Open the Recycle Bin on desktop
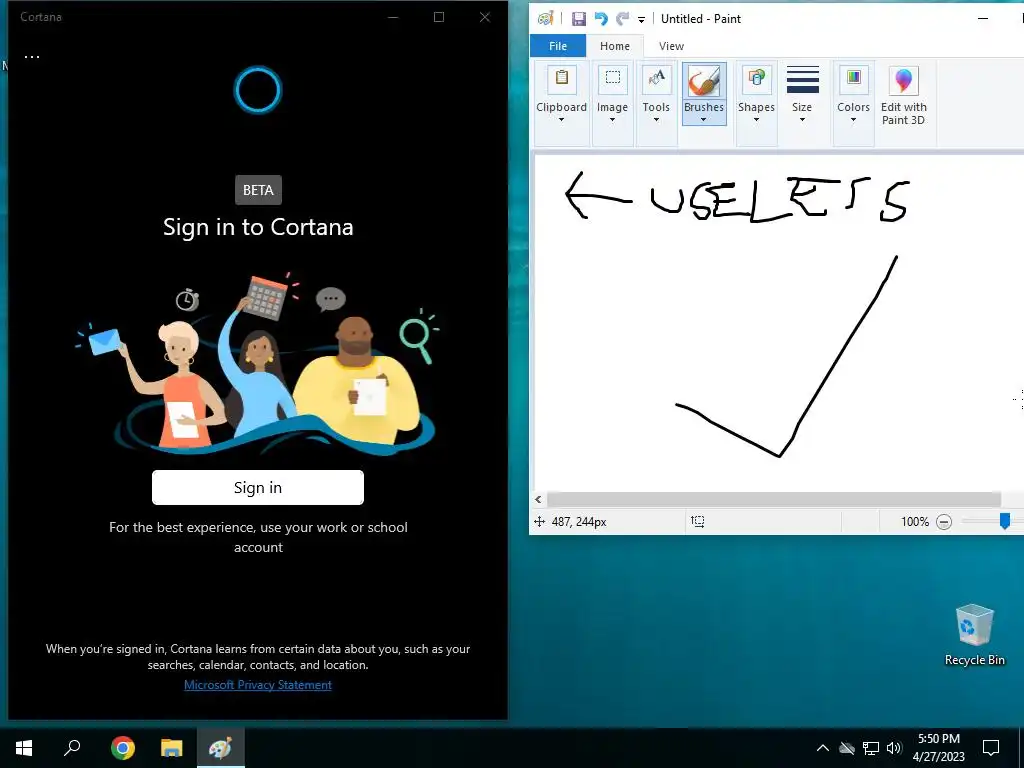Viewport: 1024px width, 768px height. point(974,635)
